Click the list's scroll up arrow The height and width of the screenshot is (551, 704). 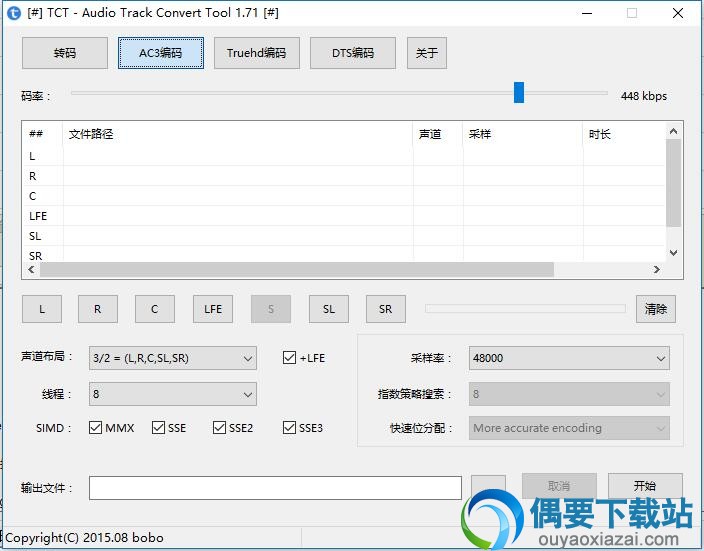pos(673,131)
